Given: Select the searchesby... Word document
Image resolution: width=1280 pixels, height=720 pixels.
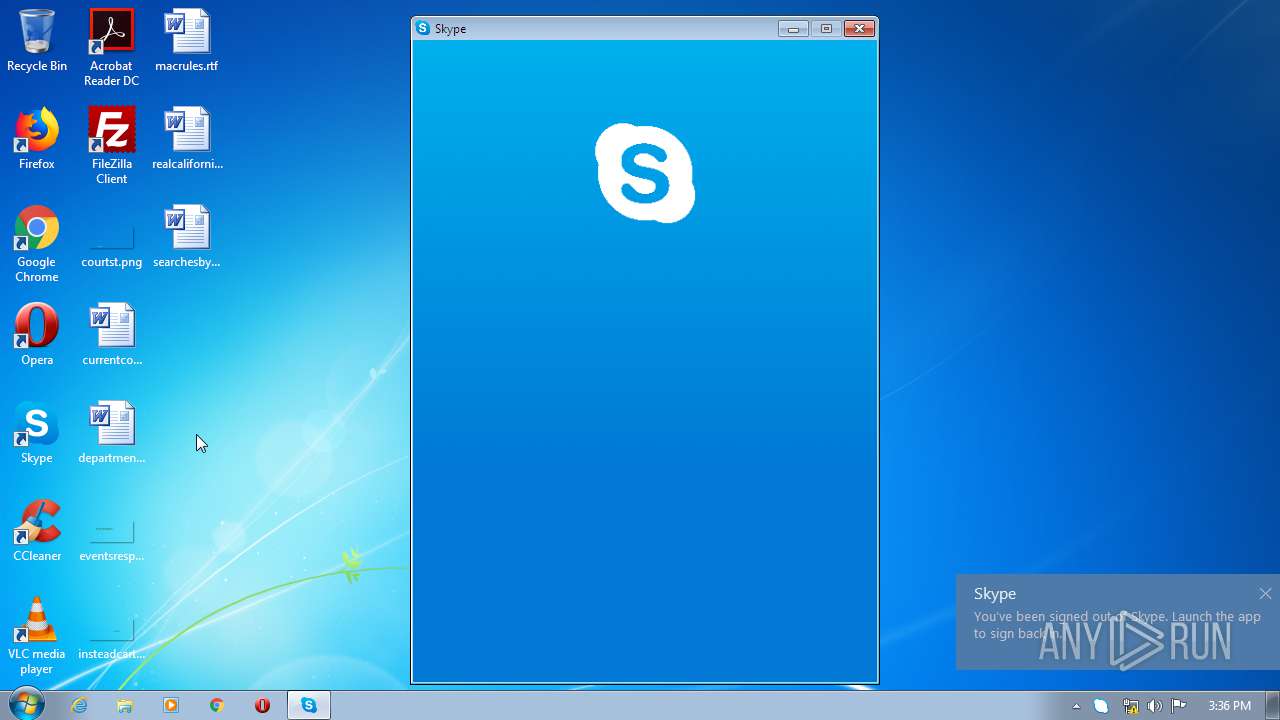Looking at the screenshot, I should (x=187, y=236).
